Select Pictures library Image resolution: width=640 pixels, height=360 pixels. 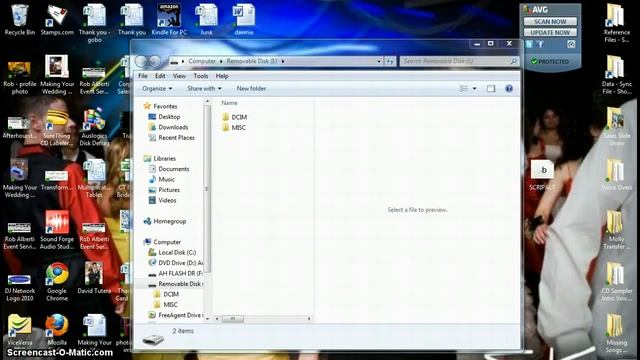[x=164, y=190]
